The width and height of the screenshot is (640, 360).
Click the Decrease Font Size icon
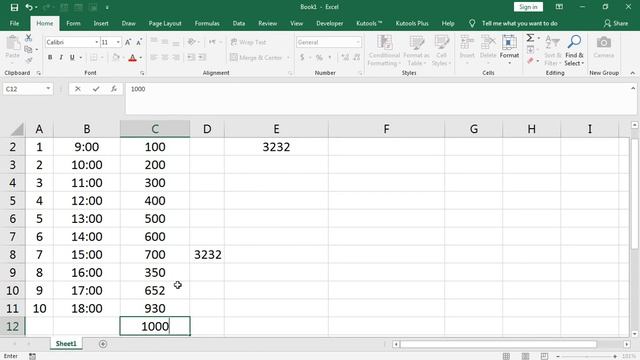pyautogui.click(x=139, y=42)
